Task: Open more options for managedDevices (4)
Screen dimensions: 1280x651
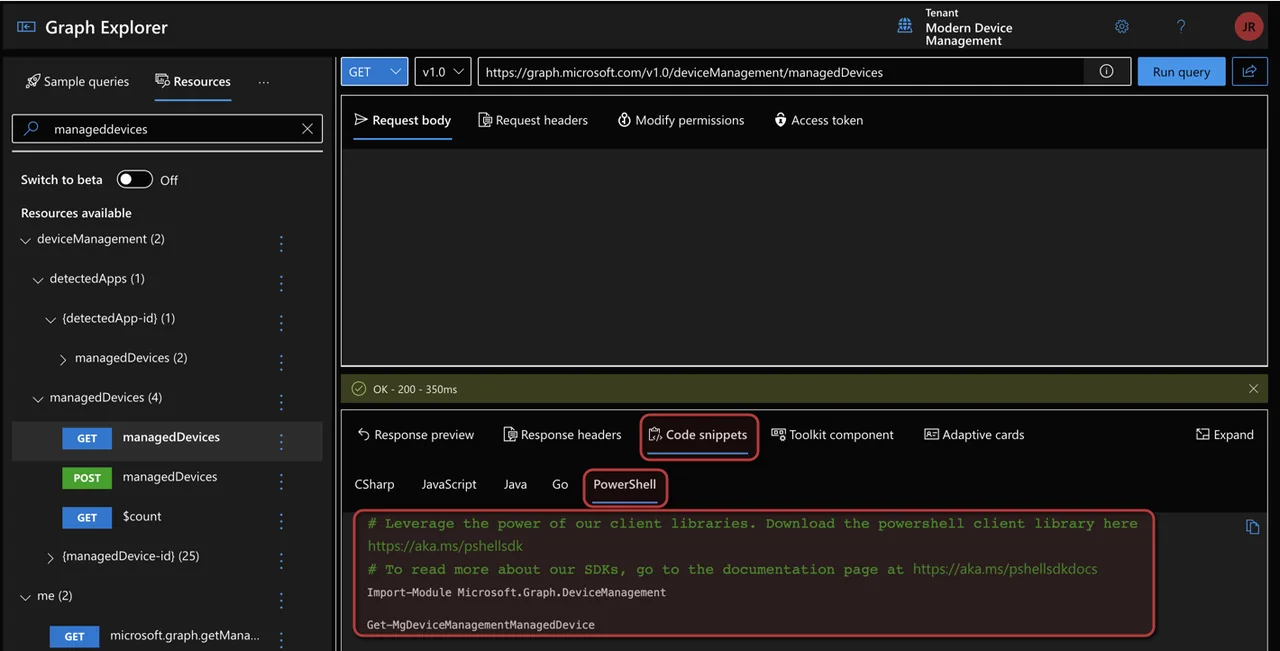Action: coord(281,402)
